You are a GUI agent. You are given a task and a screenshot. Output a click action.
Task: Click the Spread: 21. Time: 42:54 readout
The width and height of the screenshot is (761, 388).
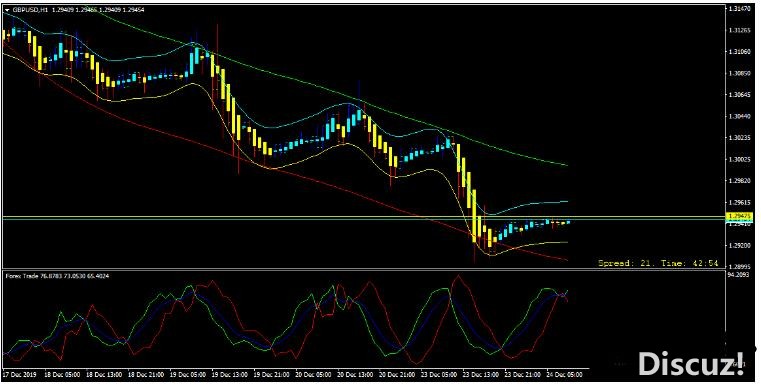(658, 263)
